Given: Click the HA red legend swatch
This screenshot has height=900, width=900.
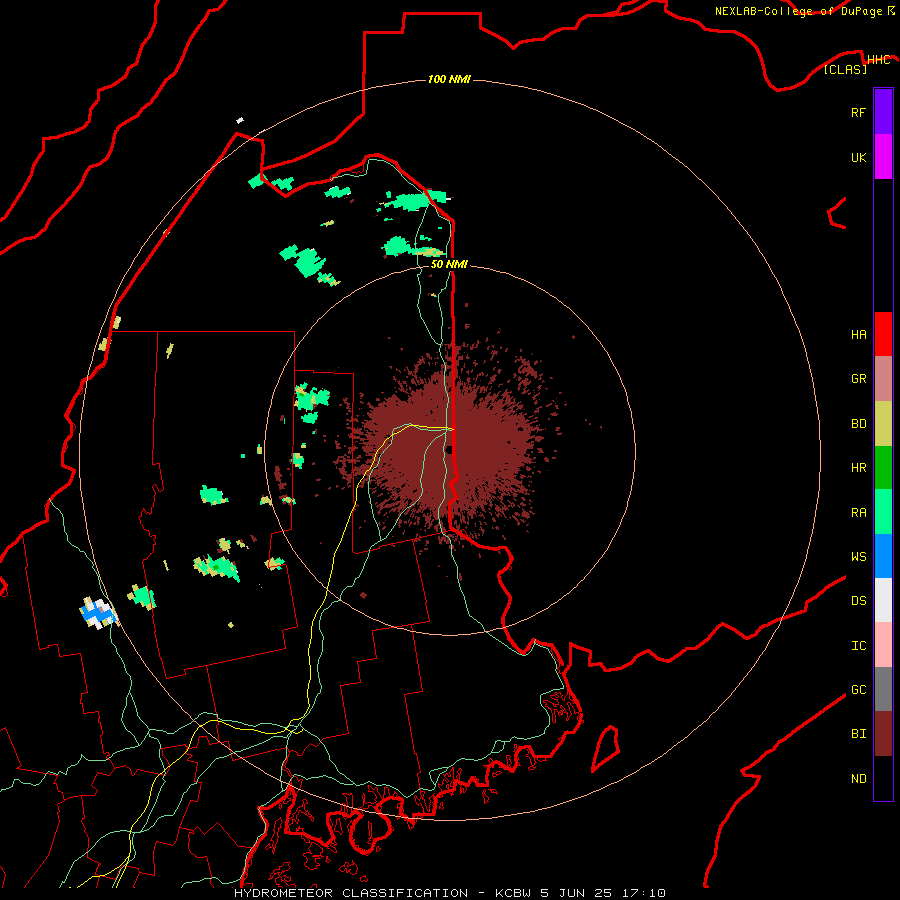Looking at the screenshot, I should pos(883,334).
